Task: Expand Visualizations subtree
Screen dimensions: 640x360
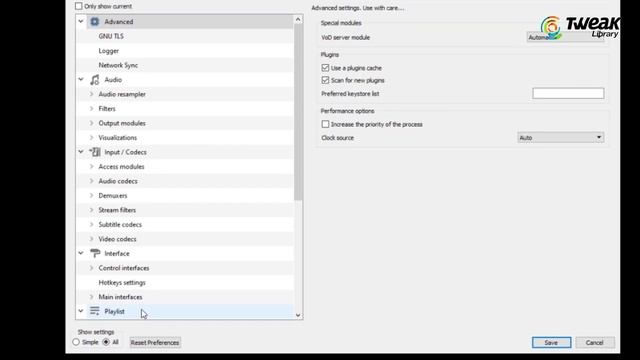Action: pos(91,138)
